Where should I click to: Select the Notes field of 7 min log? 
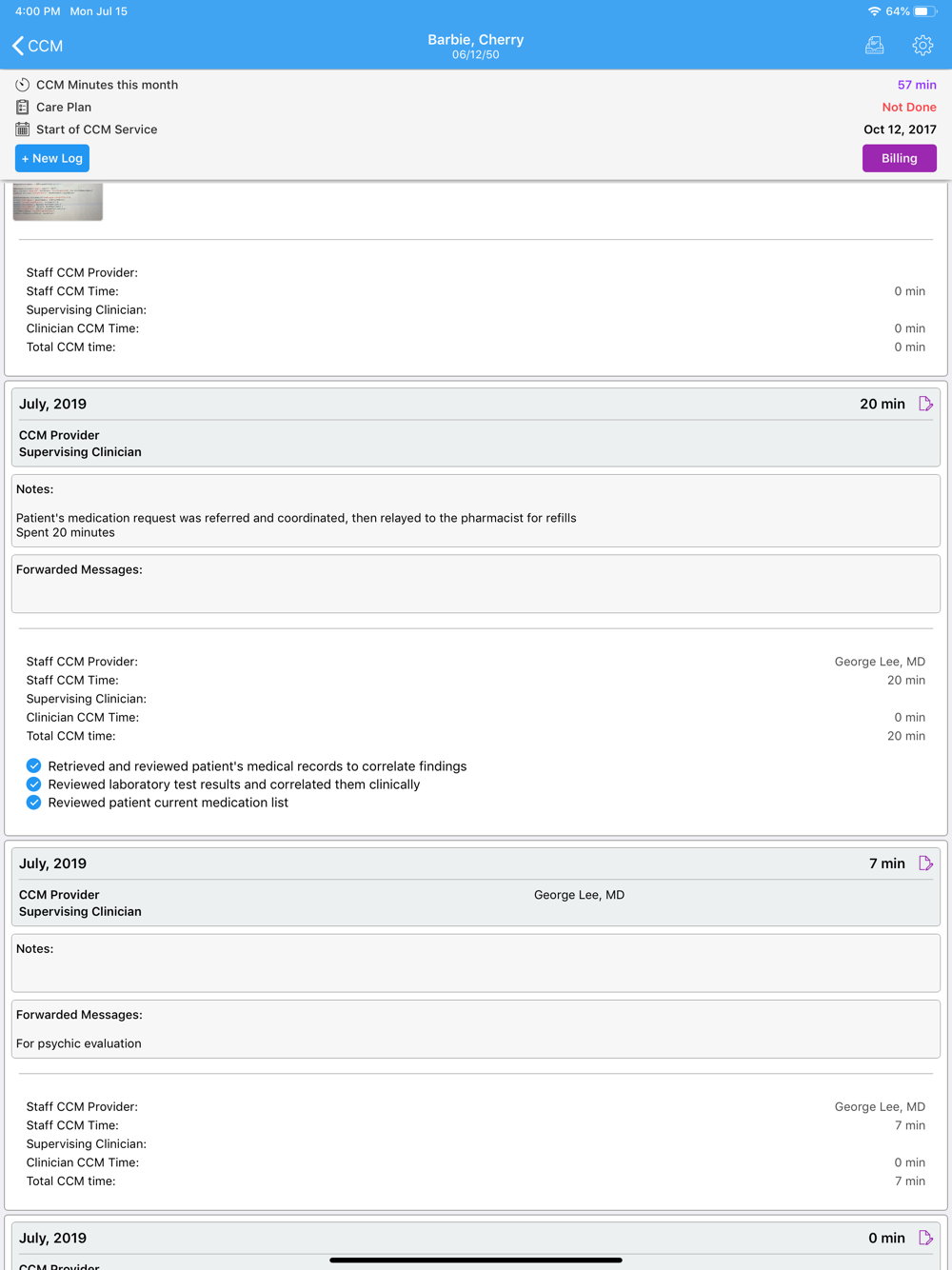[476, 963]
